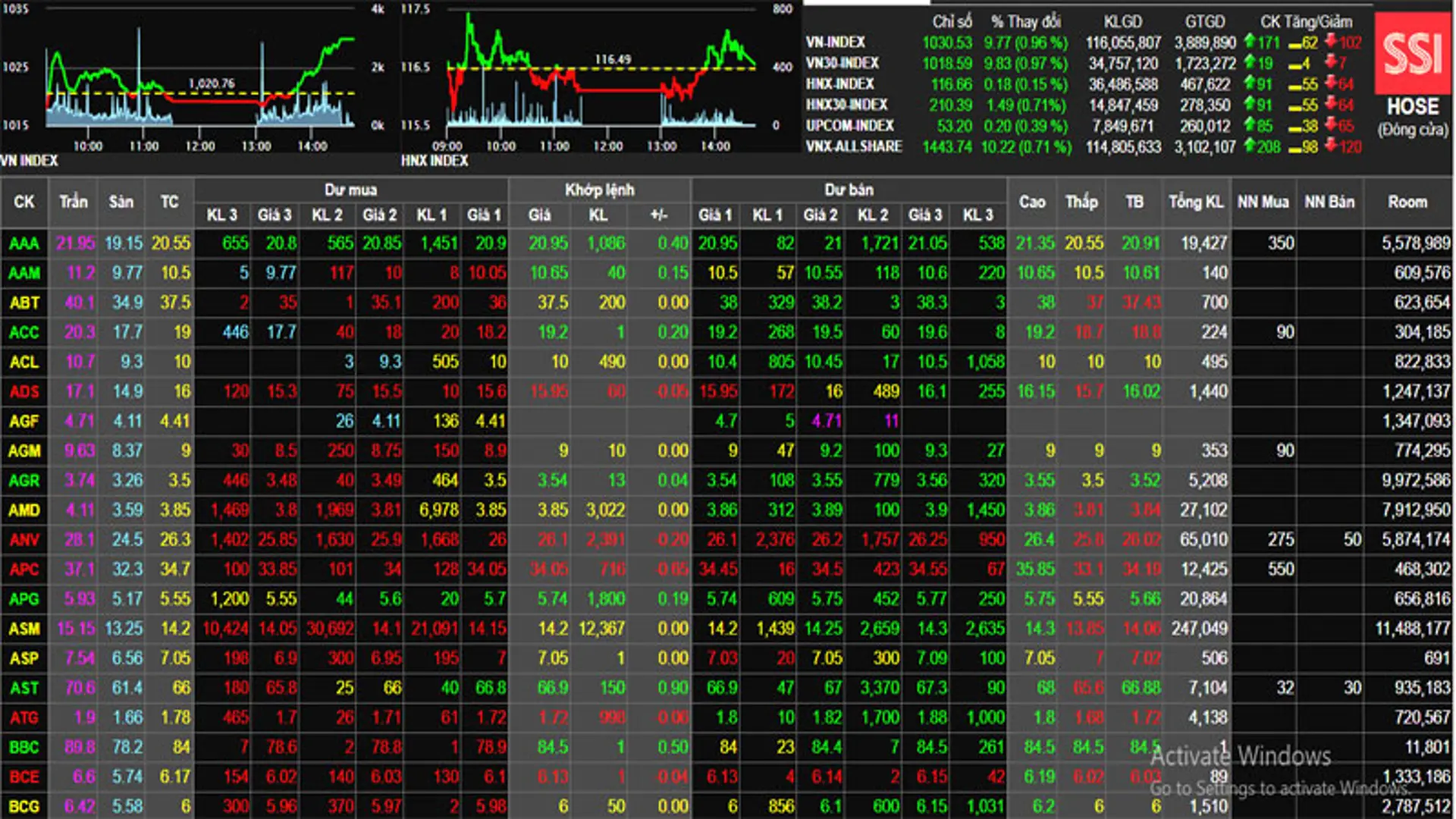
Task: Click ASM matched volume 12,367
Action: pyautogui.click(x=601, y=629)
